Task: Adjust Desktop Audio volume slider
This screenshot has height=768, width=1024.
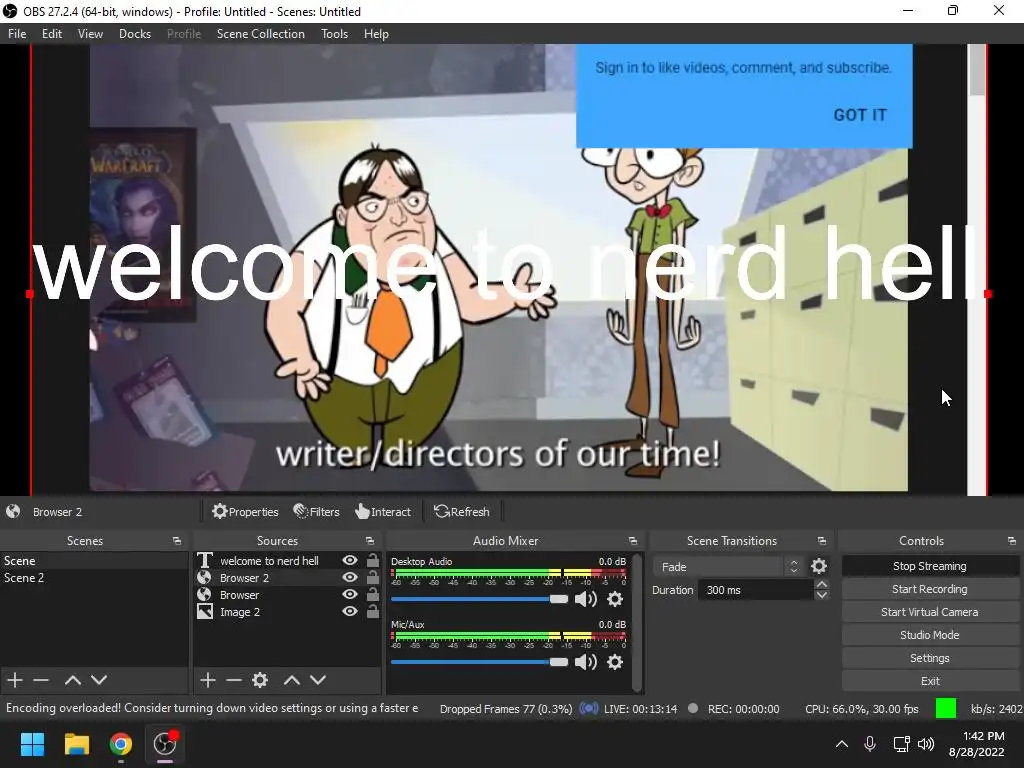Action: pos(480,599)
